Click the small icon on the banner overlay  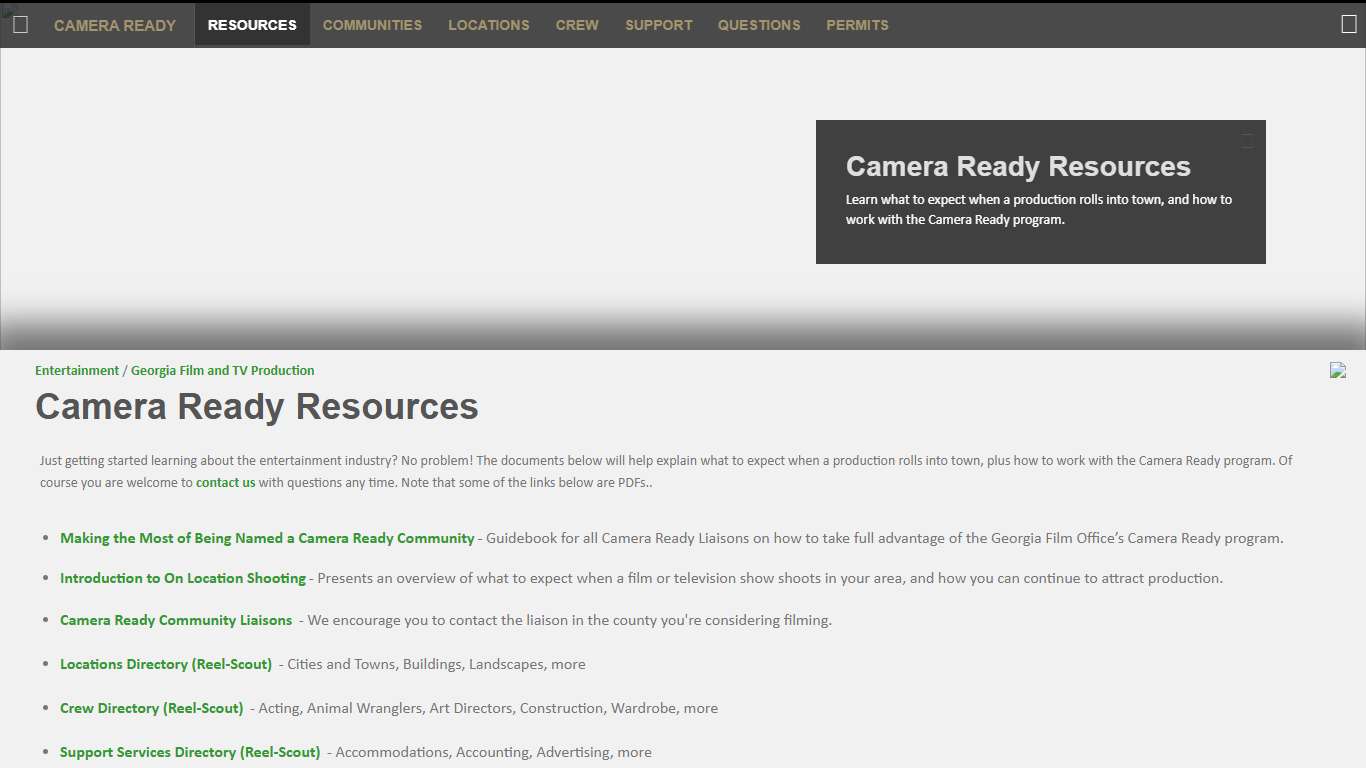[1247, 140]
